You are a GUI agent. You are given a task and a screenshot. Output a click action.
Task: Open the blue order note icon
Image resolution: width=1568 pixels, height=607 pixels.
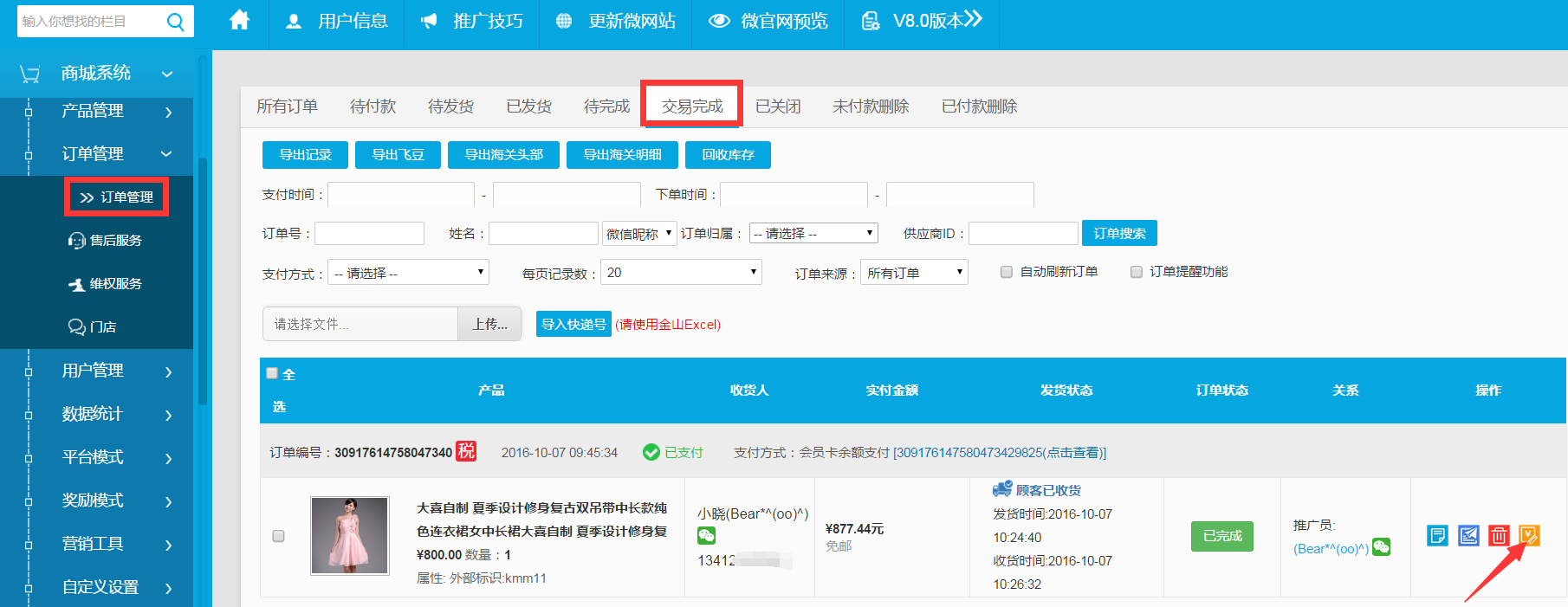1437,536
